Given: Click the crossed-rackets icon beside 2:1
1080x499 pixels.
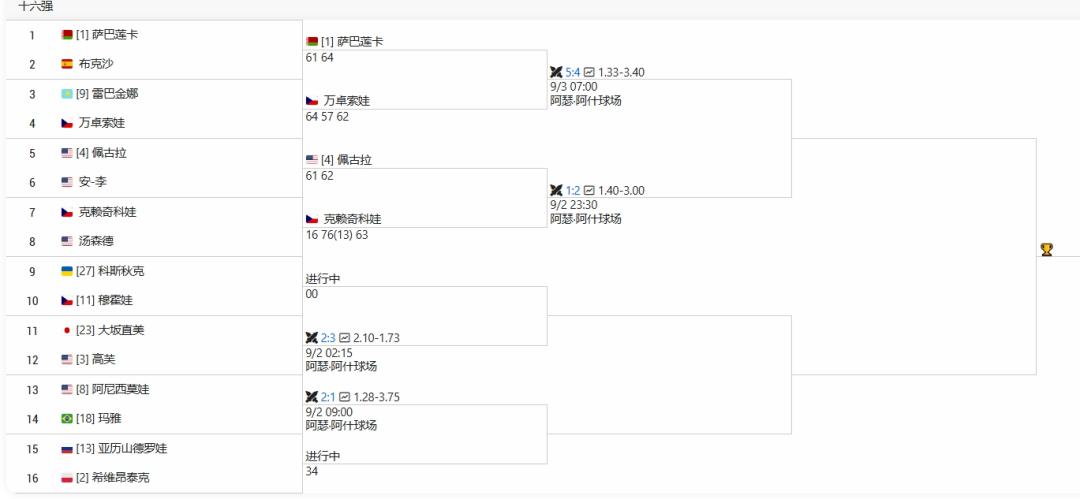Looking at the screenshot, I should coord(312,397).
